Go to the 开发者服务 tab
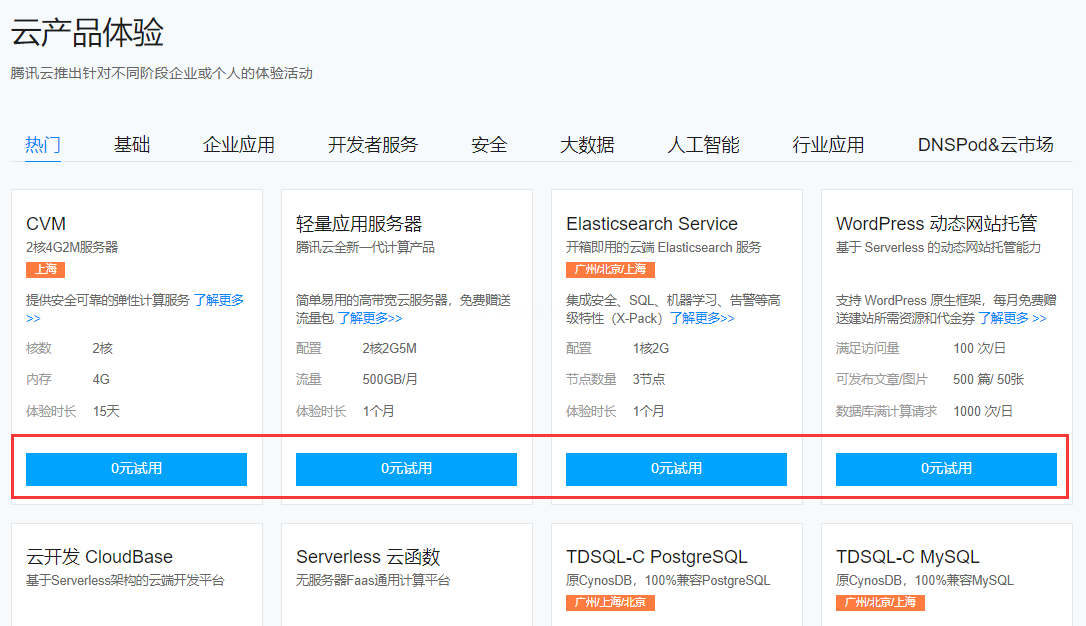 pyautogui.click(x=373, y=145)
